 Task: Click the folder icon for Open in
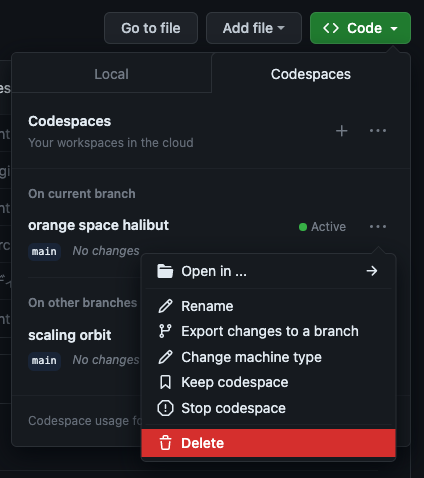[x=165, y=271]
